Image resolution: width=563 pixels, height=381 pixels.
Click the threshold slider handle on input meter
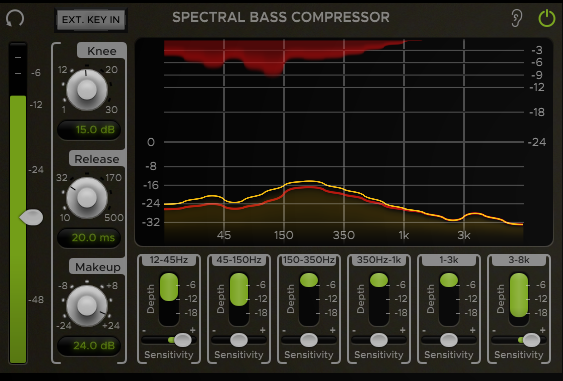tap(31, 218)
